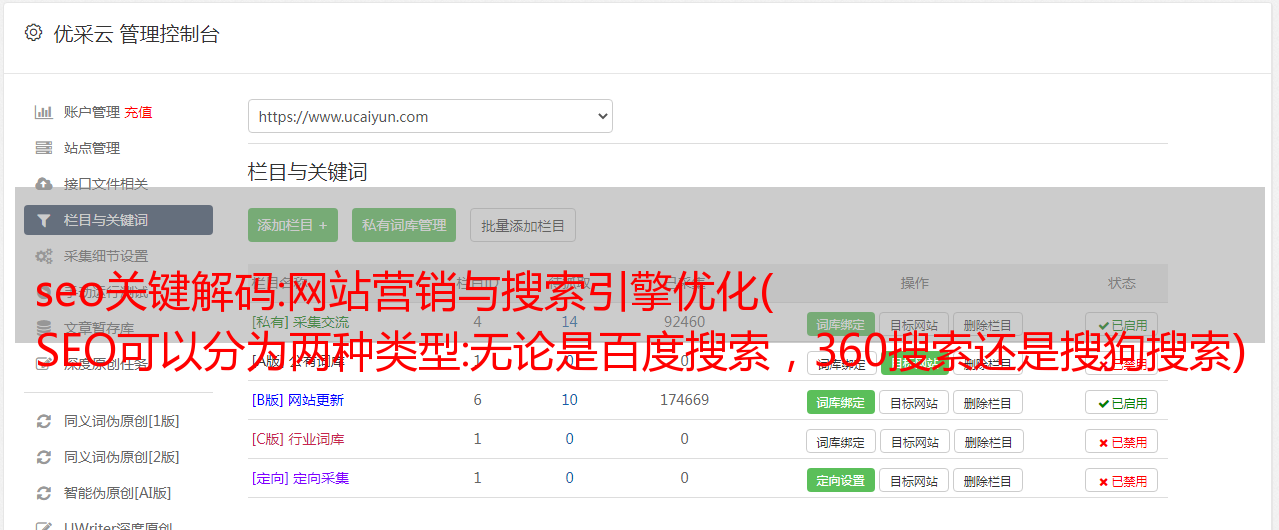The height and width of the screenshot is (530, 1279).
Task: Click the database icon for 文章暂存库
Action: coord(44,327)
